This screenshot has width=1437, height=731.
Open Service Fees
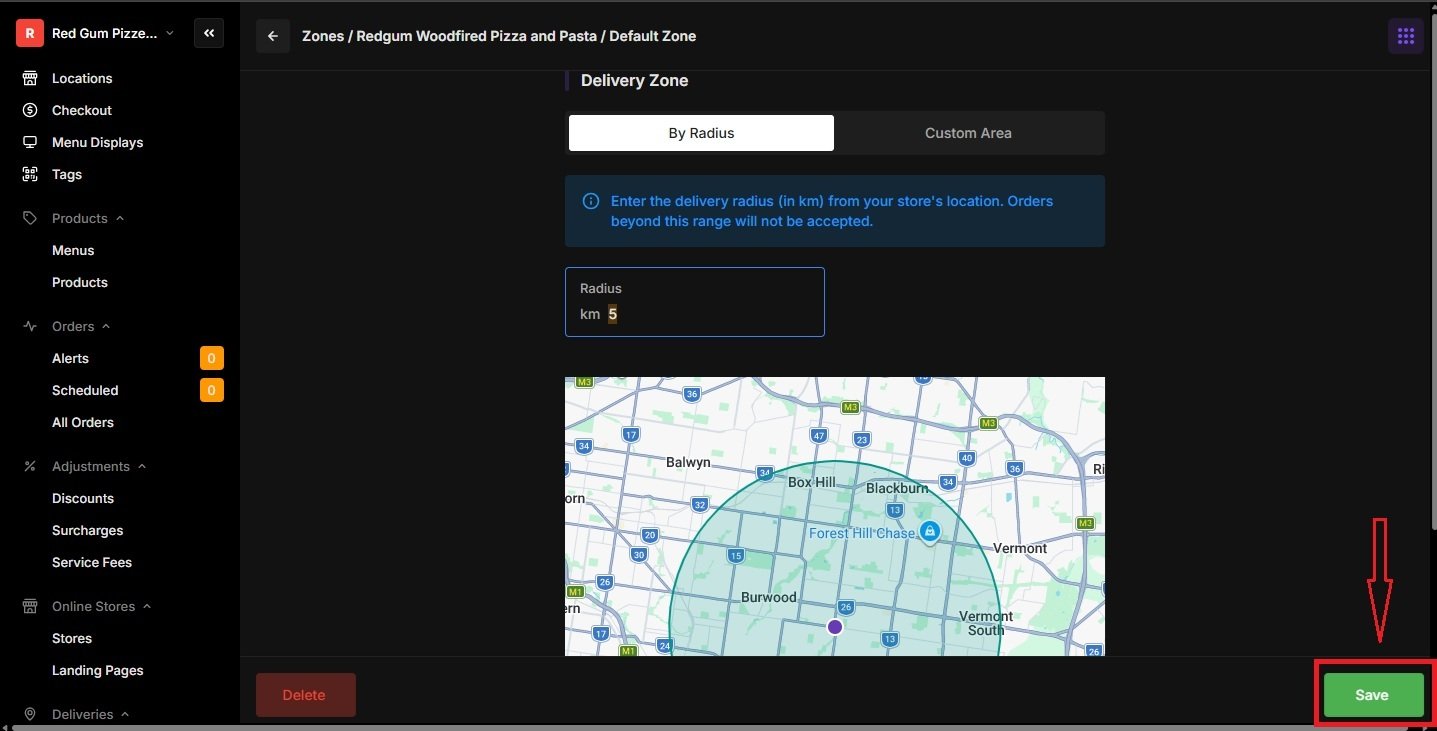92,562
